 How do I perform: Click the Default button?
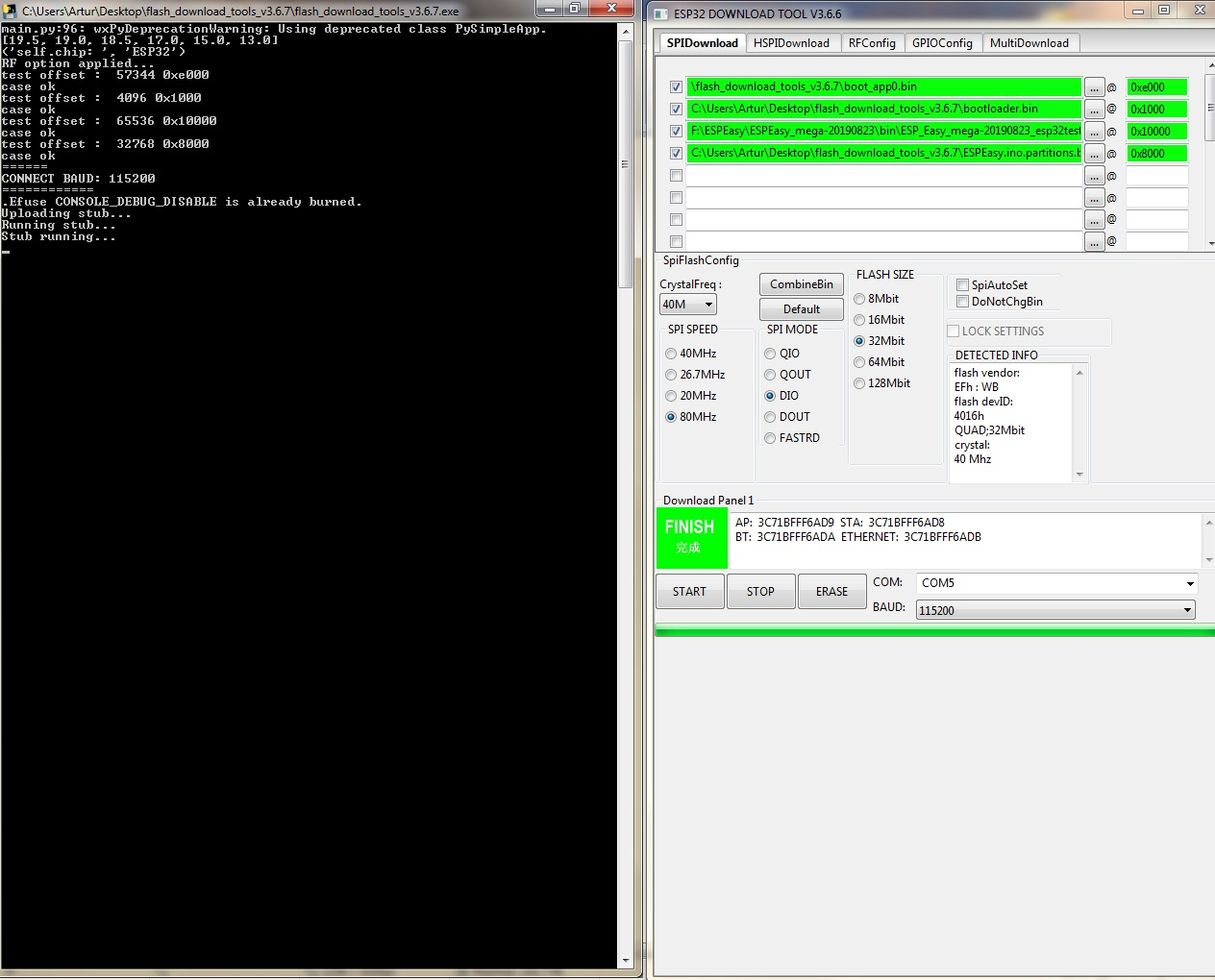click(x=802, y=309)
